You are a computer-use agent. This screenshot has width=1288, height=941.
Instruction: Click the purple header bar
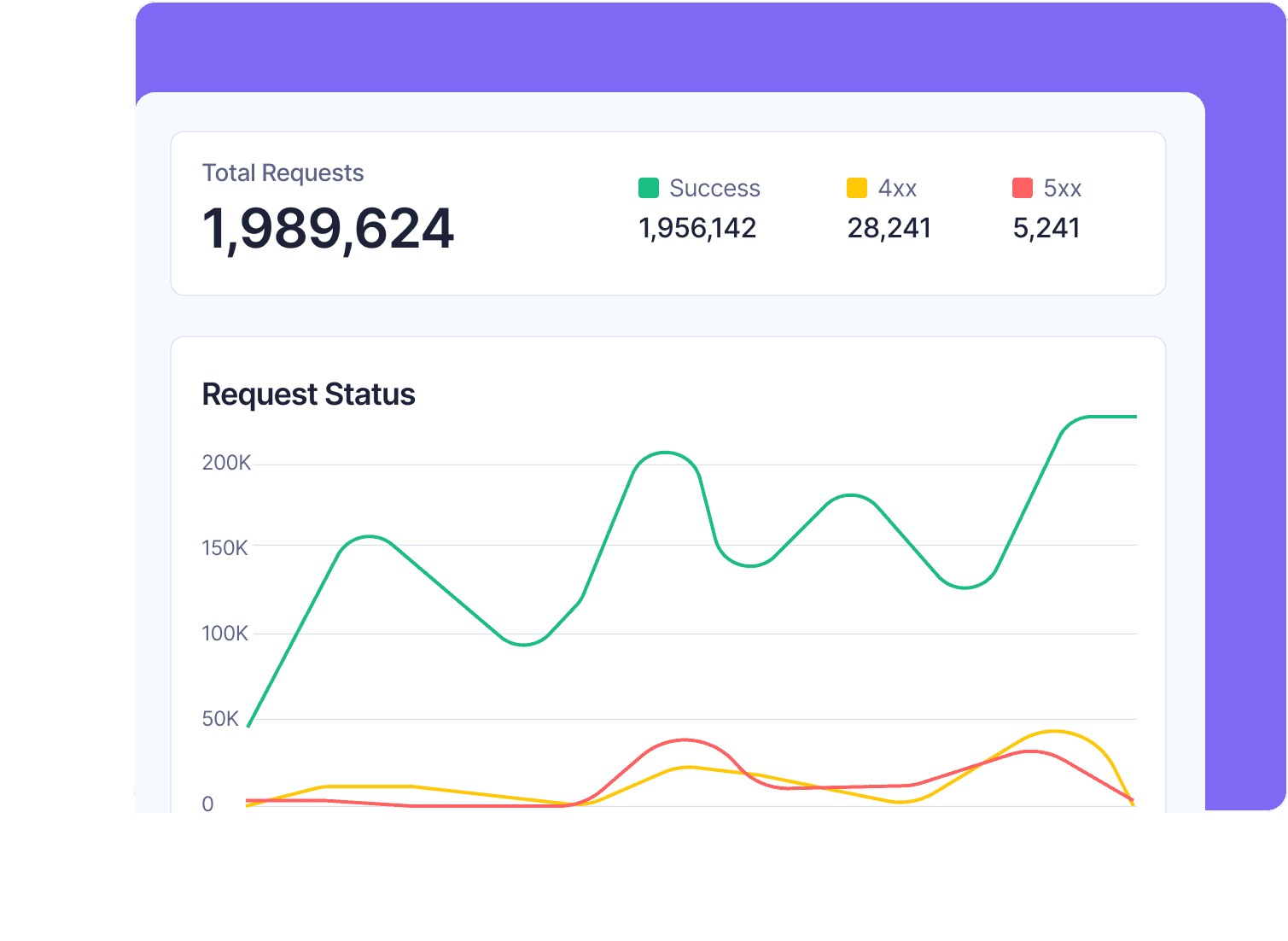coord(674,47)
